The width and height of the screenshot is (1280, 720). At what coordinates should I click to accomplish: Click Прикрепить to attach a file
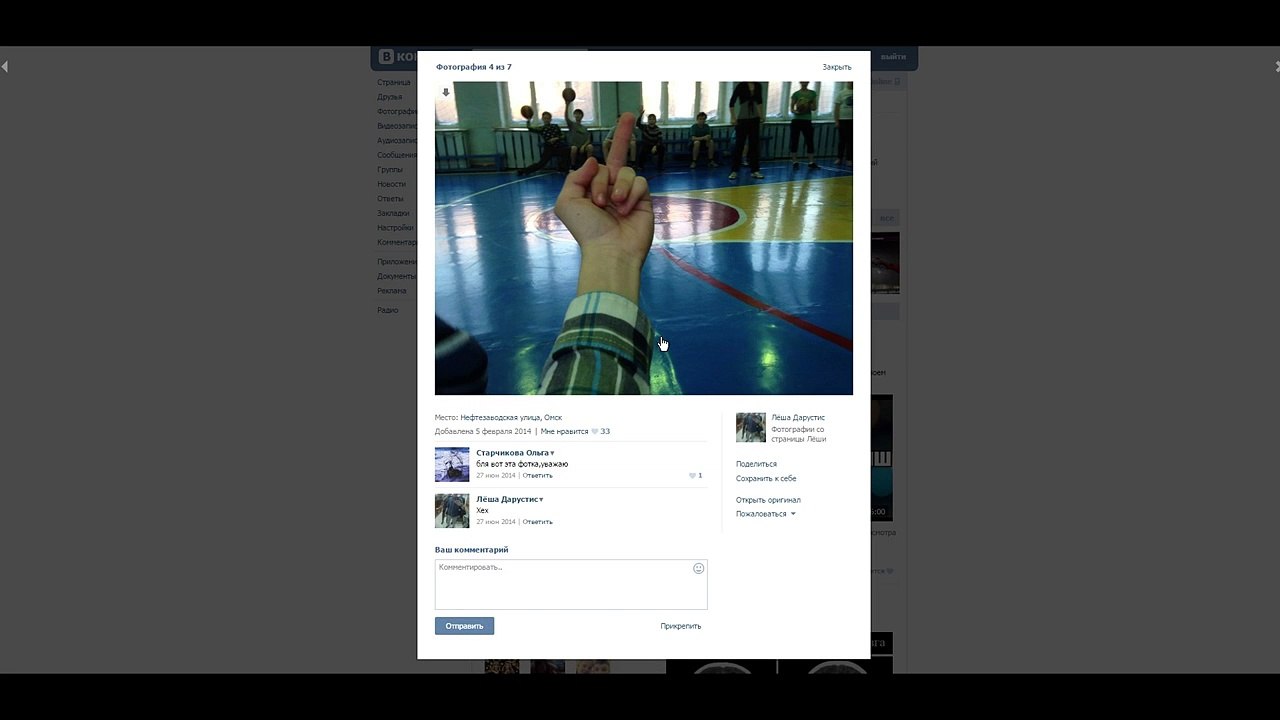[681, 626]
